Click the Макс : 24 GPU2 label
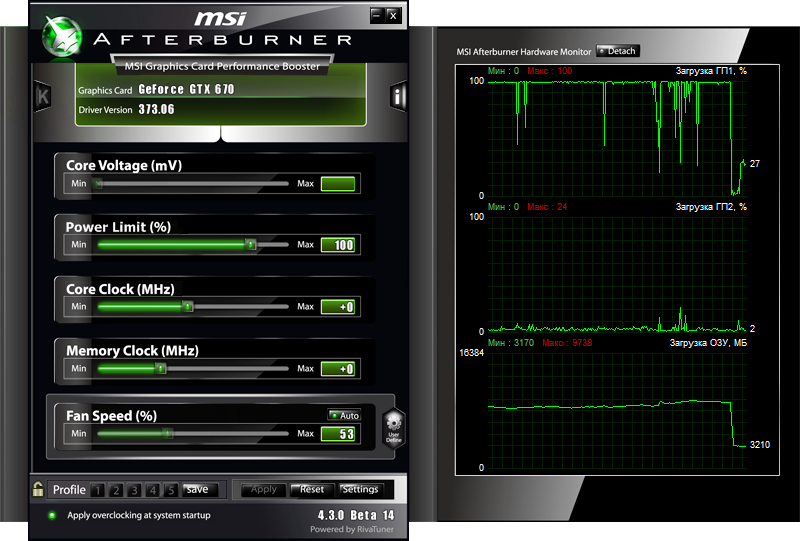 (547, 207)
